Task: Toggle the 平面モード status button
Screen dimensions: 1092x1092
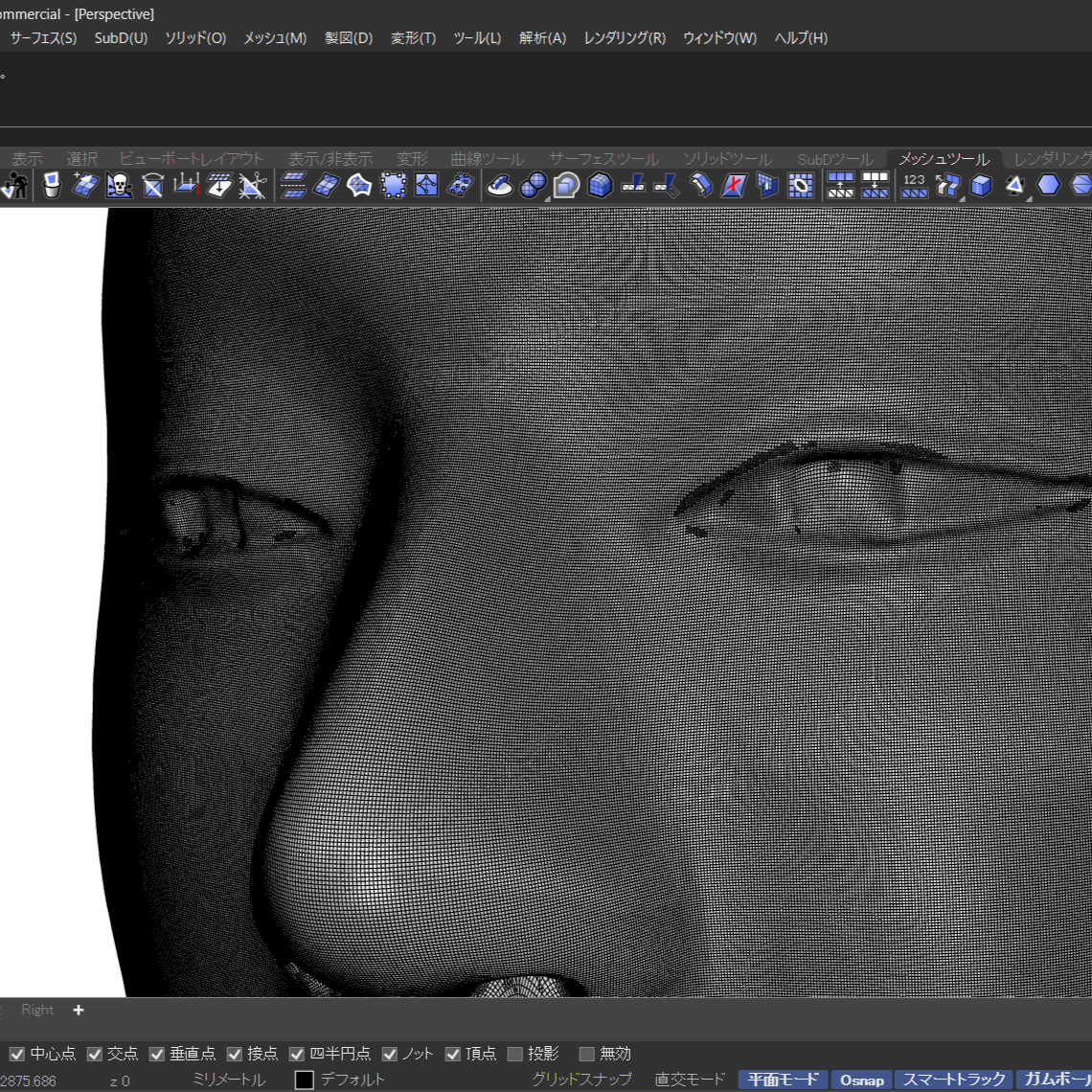Action: point(783,1080)
